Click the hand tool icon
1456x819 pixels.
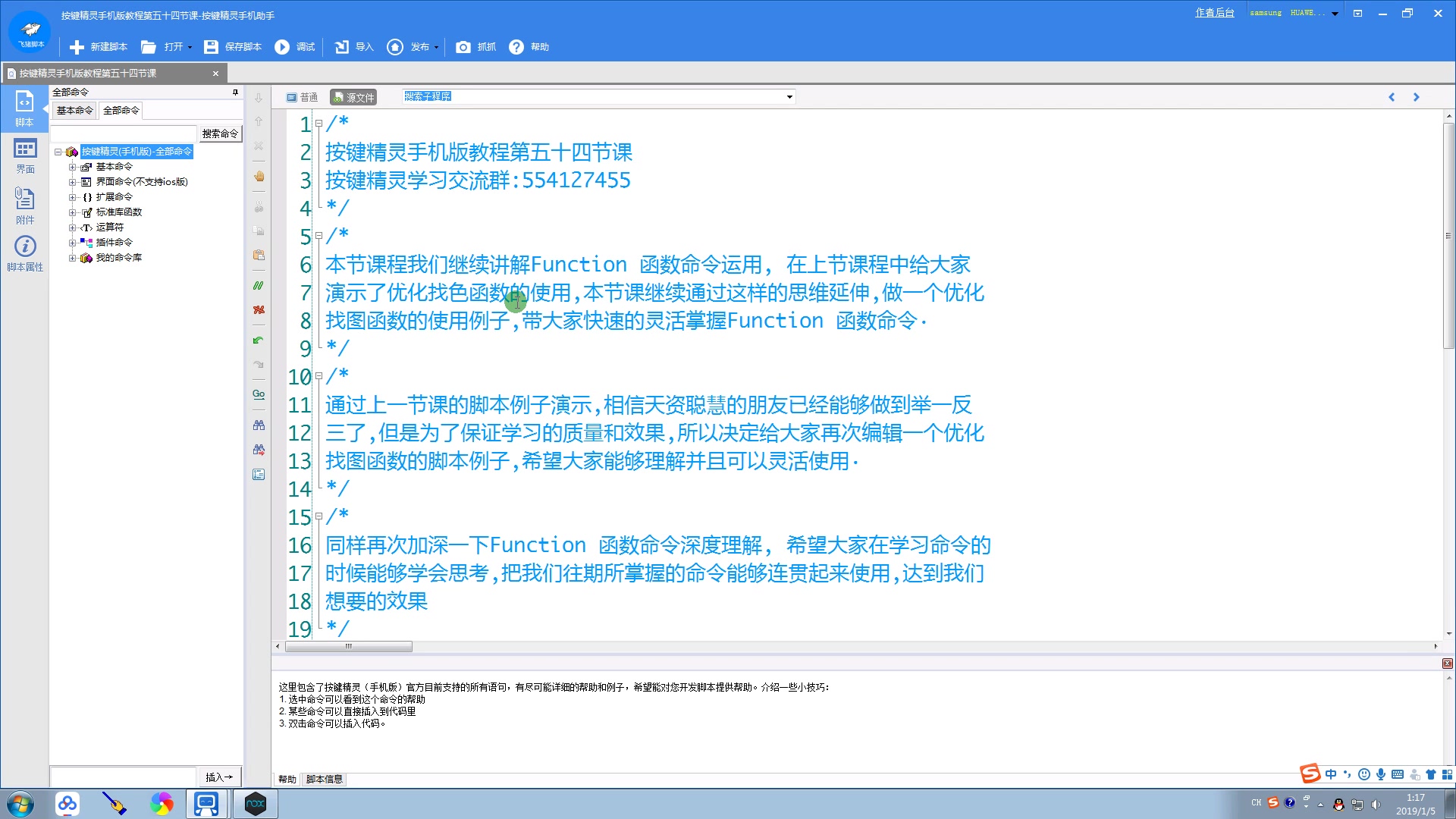tap(259, 176)
